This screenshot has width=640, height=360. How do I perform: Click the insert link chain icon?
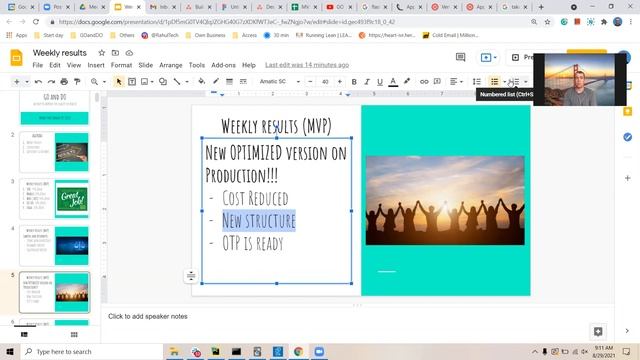(x=424, y=82)
